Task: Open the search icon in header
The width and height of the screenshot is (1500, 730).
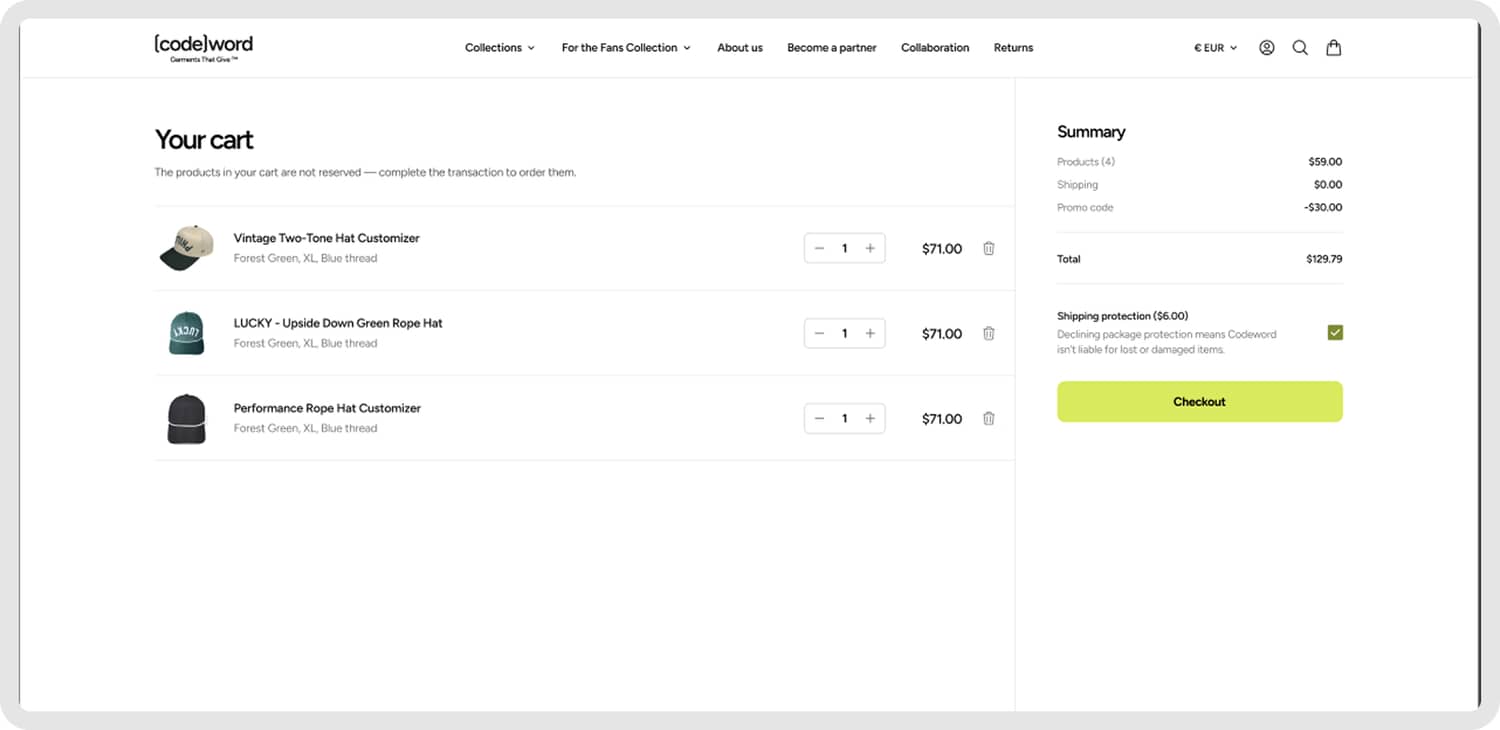Action: [x=1300, y=48]
